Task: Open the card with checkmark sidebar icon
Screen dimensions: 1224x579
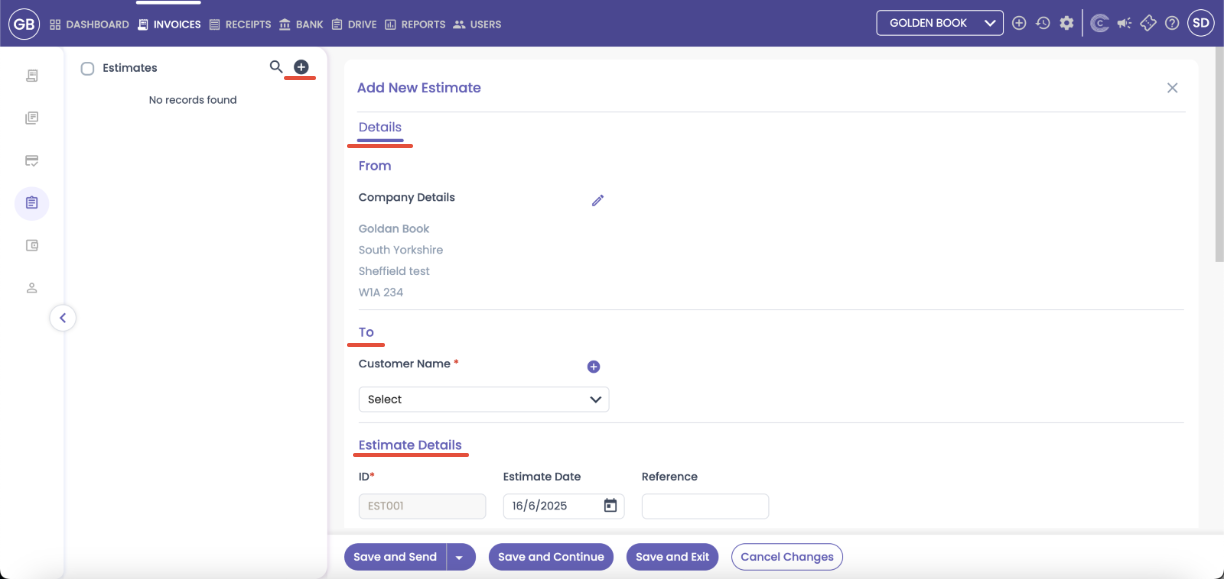Action: (32, 160)
